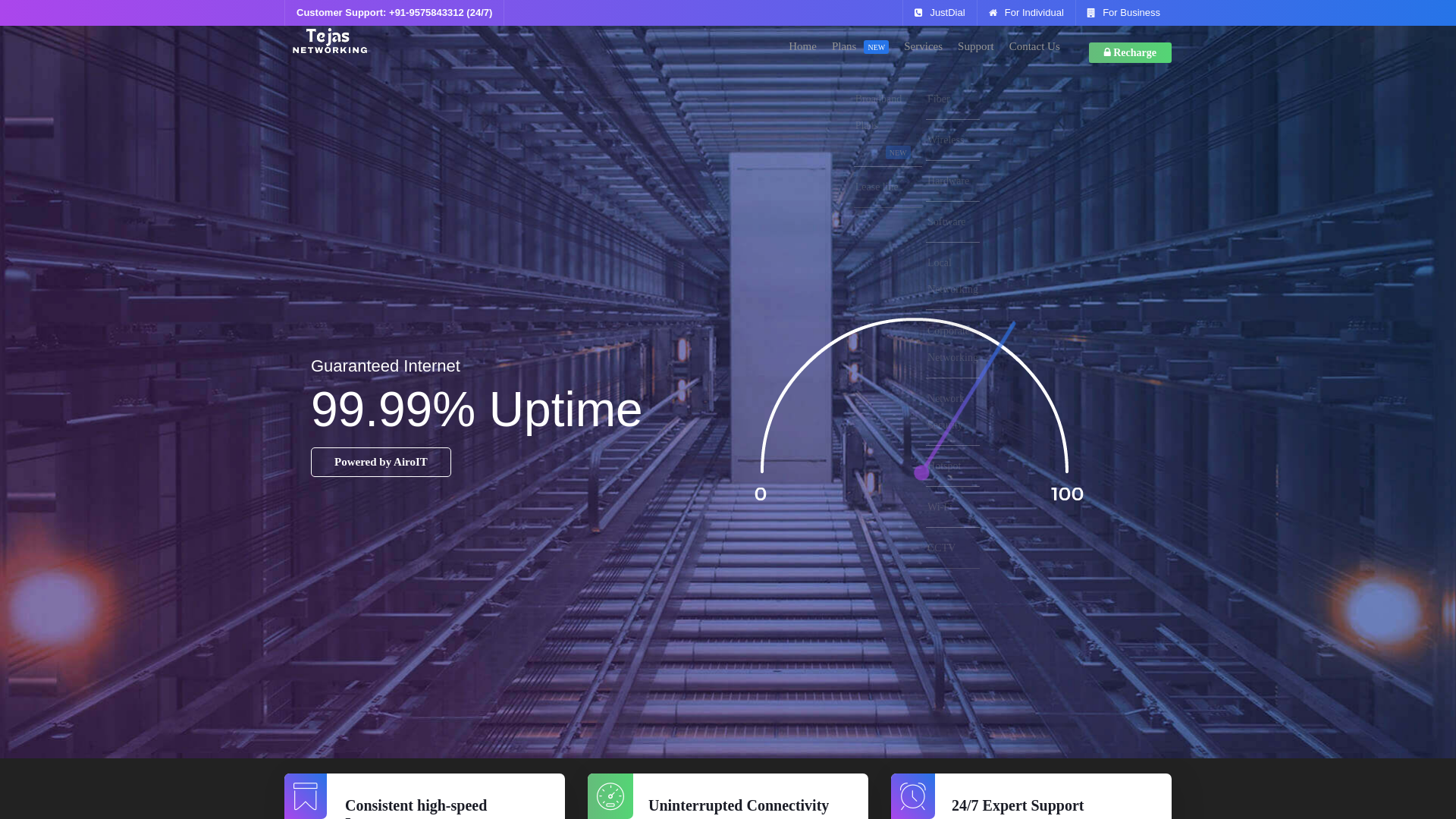Screen dimensions: 1456x819
Task: Click the gauge's 0 label
Action: [x=761, y=494]
